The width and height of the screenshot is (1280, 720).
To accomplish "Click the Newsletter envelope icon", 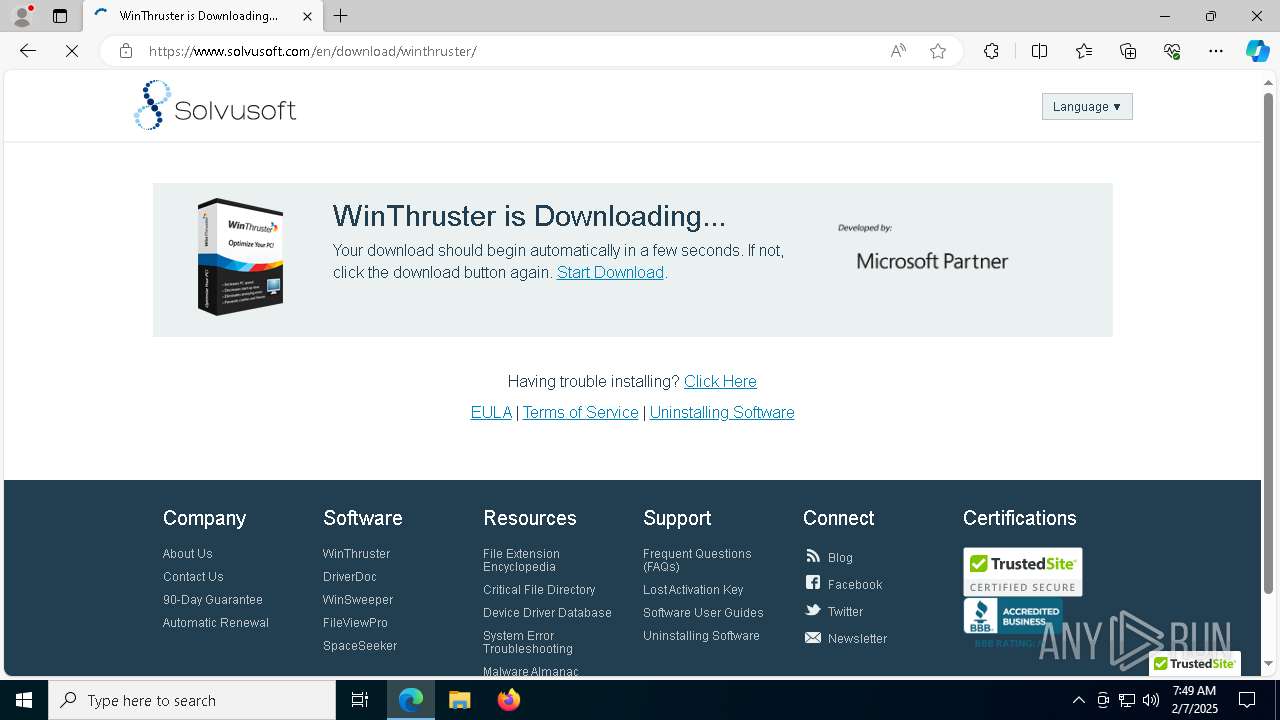I will [813, 637].
